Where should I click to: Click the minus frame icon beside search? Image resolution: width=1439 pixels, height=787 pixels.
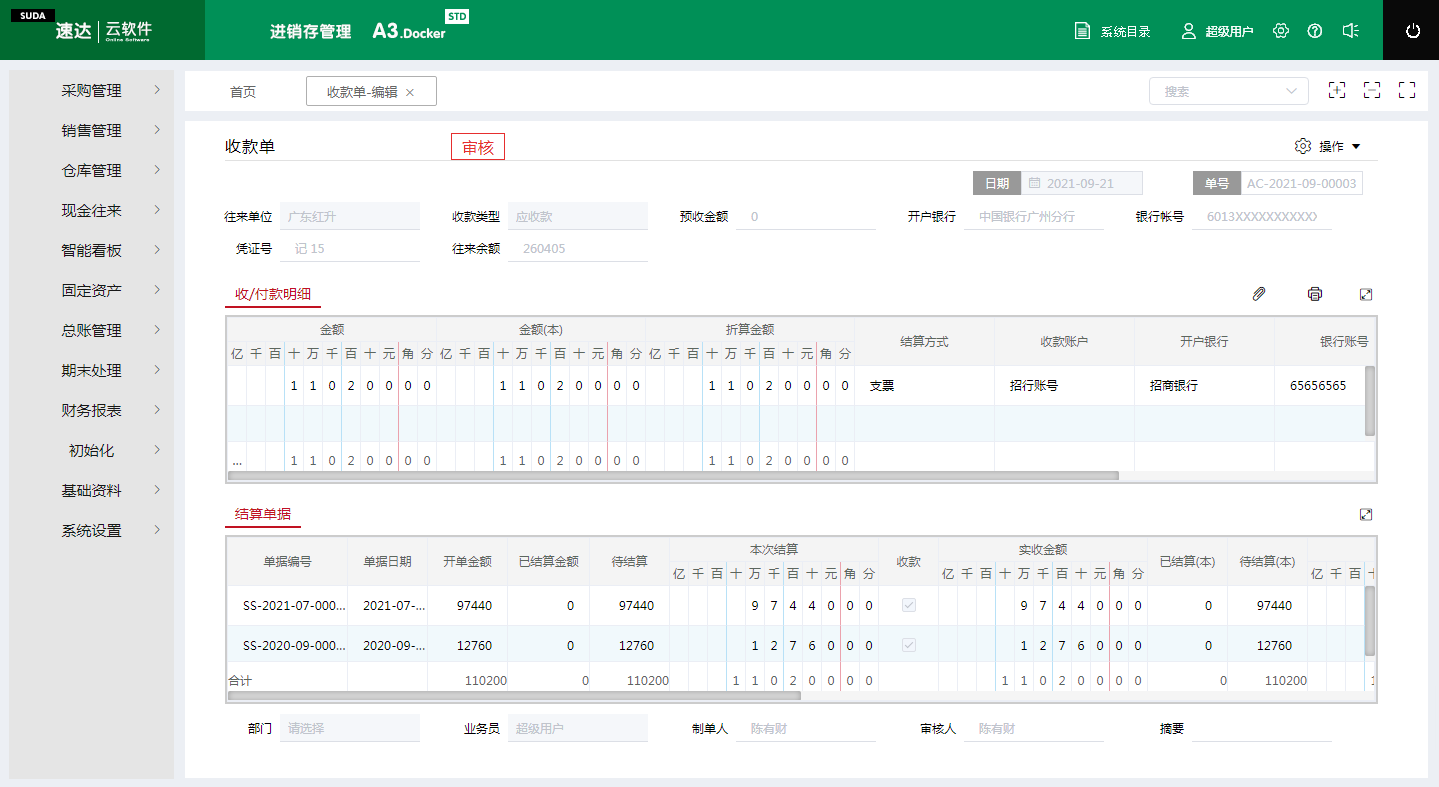1372,90
